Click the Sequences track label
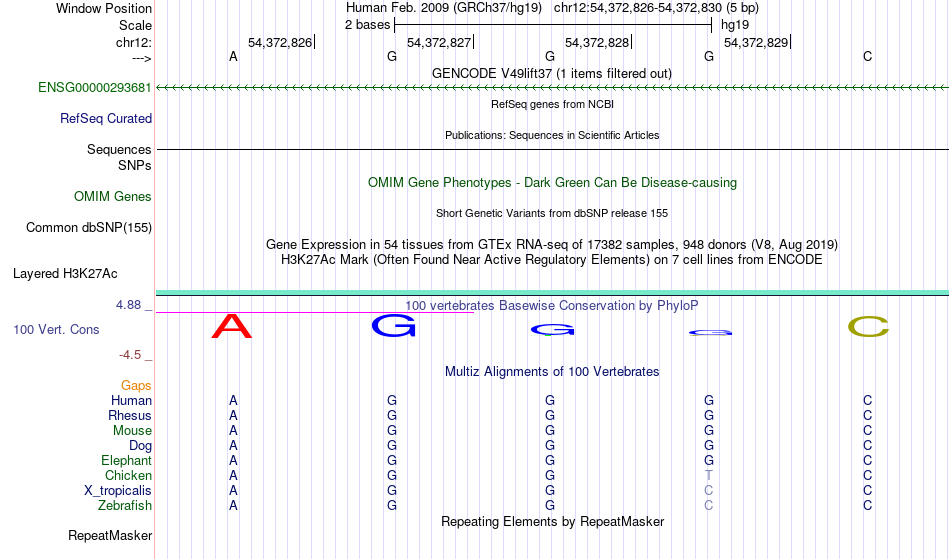Screen dimensions: 950x559 coord(119,150)
